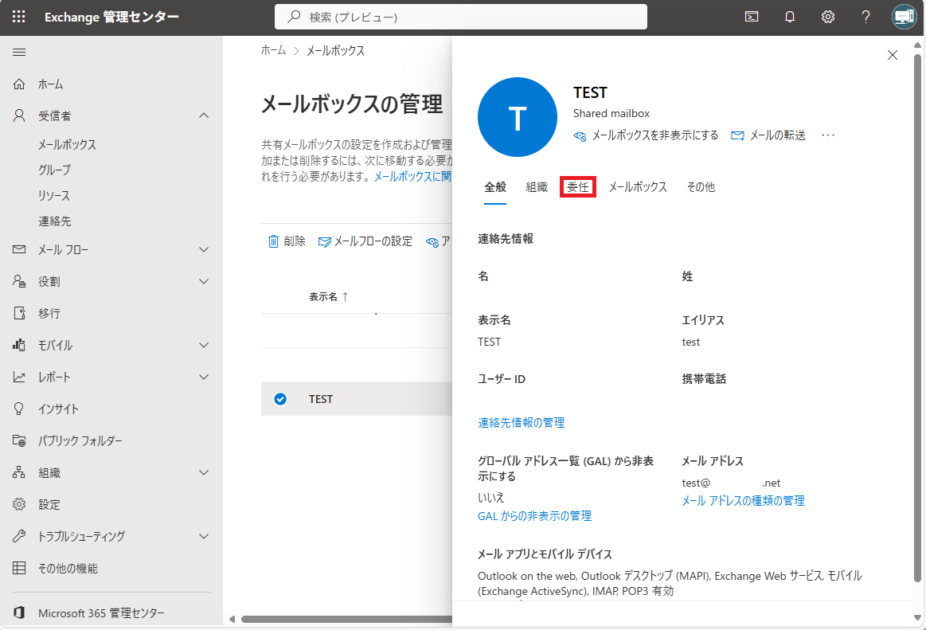This screenshot has width=926, height=630.
Task: Collapse the navigation hamburger menu
Action: pos(19,53)
